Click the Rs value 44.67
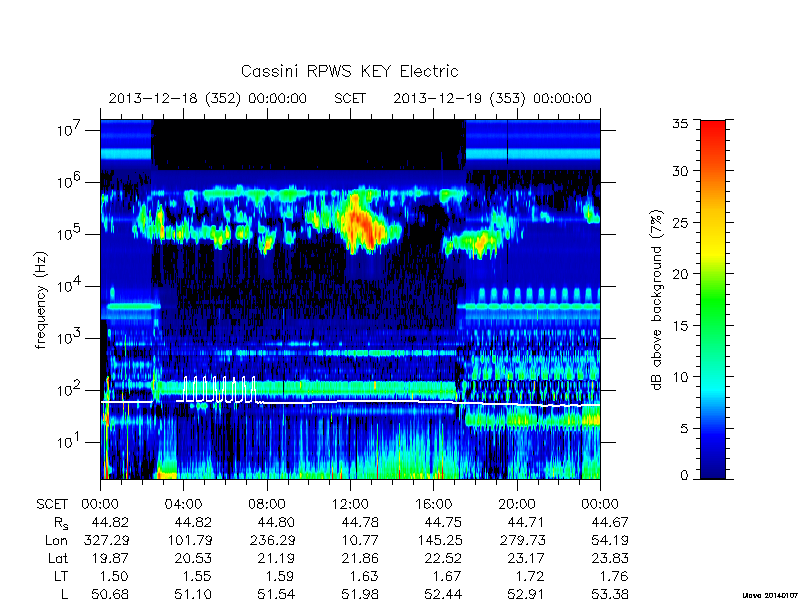The image size is (800, 600). [x=609, y=522]
